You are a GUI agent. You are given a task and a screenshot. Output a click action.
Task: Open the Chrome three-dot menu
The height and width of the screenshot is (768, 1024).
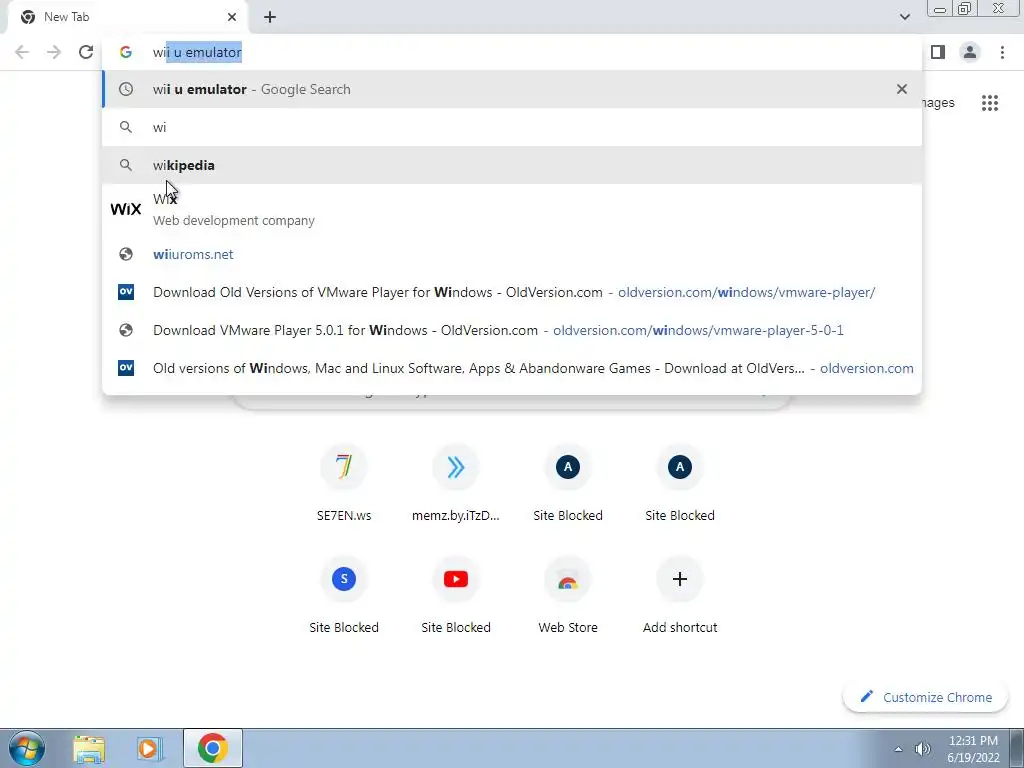(x=1002, y=52)
